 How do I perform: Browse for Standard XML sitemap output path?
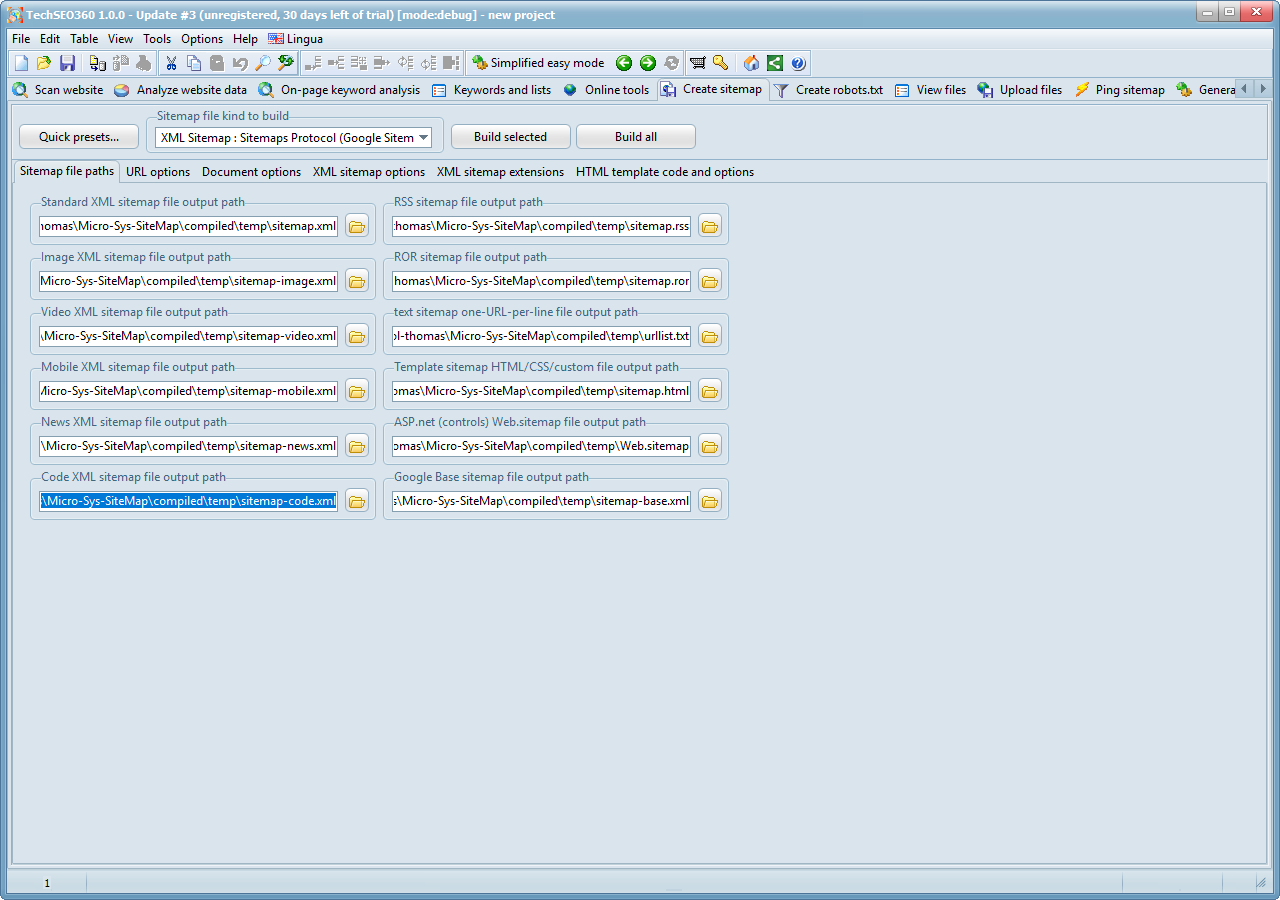coord(357,226)
